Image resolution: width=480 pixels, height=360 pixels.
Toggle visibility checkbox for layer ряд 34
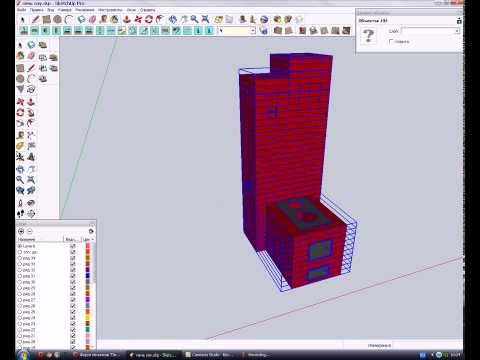tap(73, 258)
